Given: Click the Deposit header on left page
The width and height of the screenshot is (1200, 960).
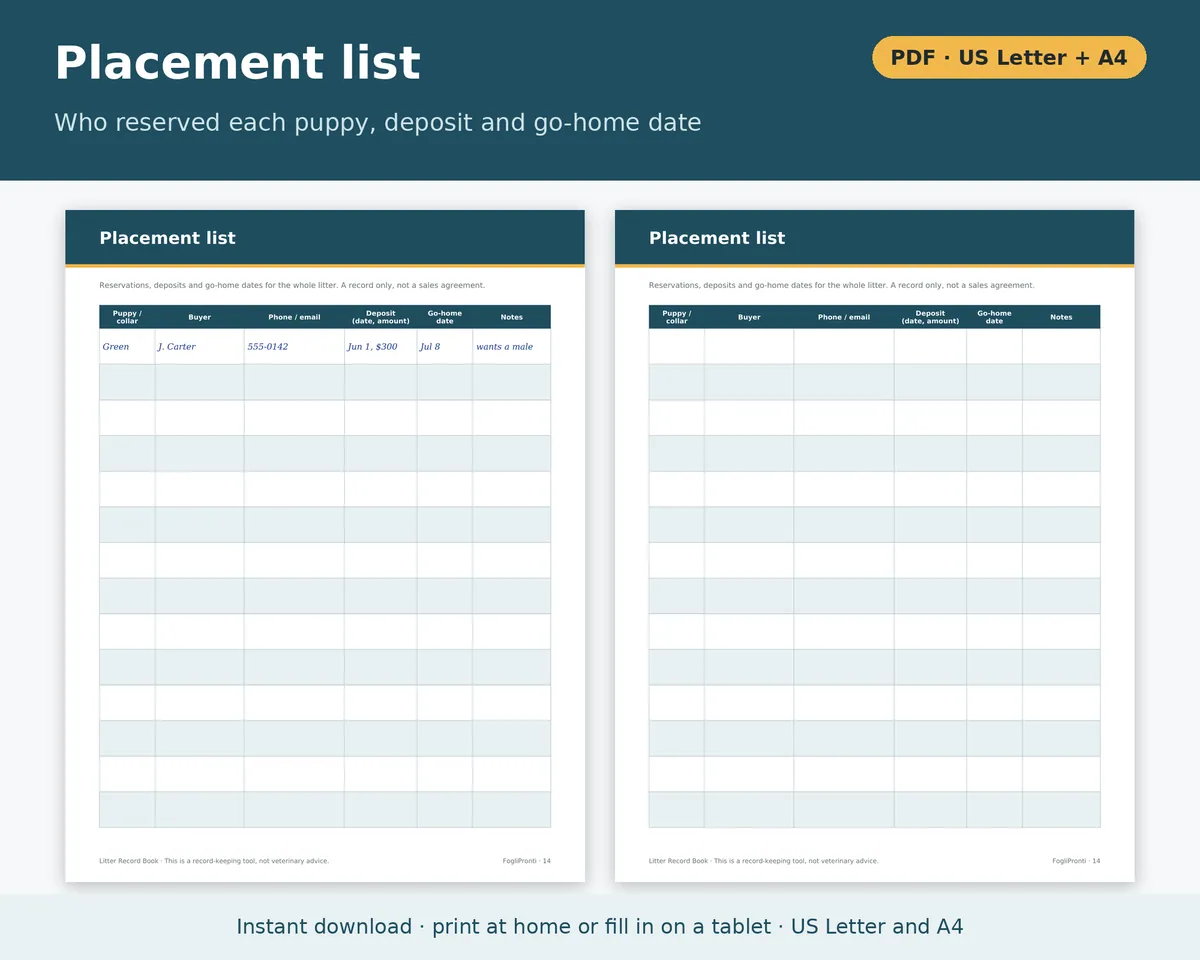Looking at the screenshot, I should pyautogui.click(x=380, y=317).
